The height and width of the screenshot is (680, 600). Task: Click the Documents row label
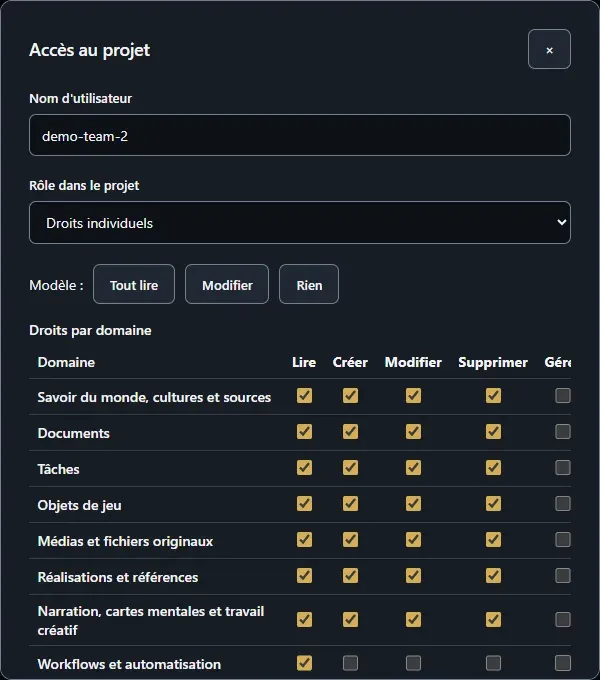[74, 433]
